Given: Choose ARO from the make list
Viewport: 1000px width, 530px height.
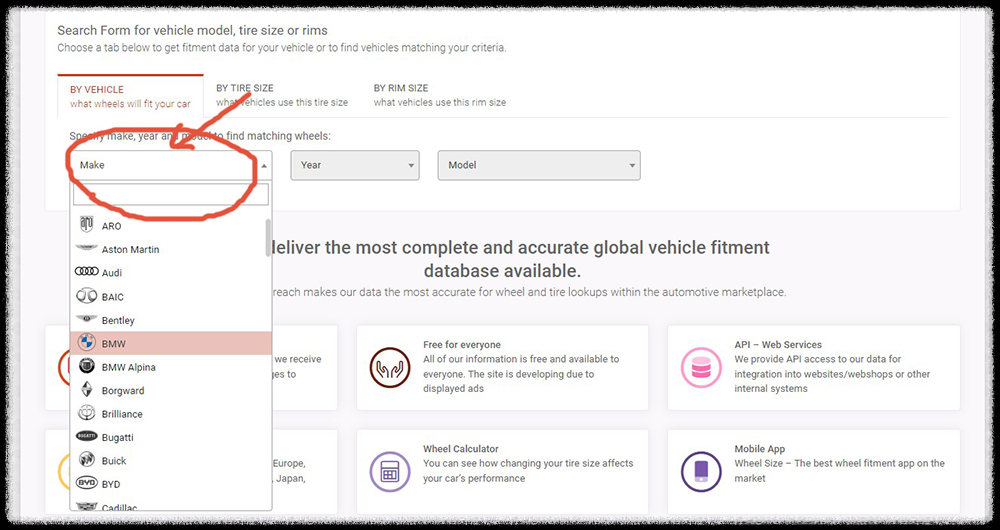Looking at the screenshot, I should point(170,226).
